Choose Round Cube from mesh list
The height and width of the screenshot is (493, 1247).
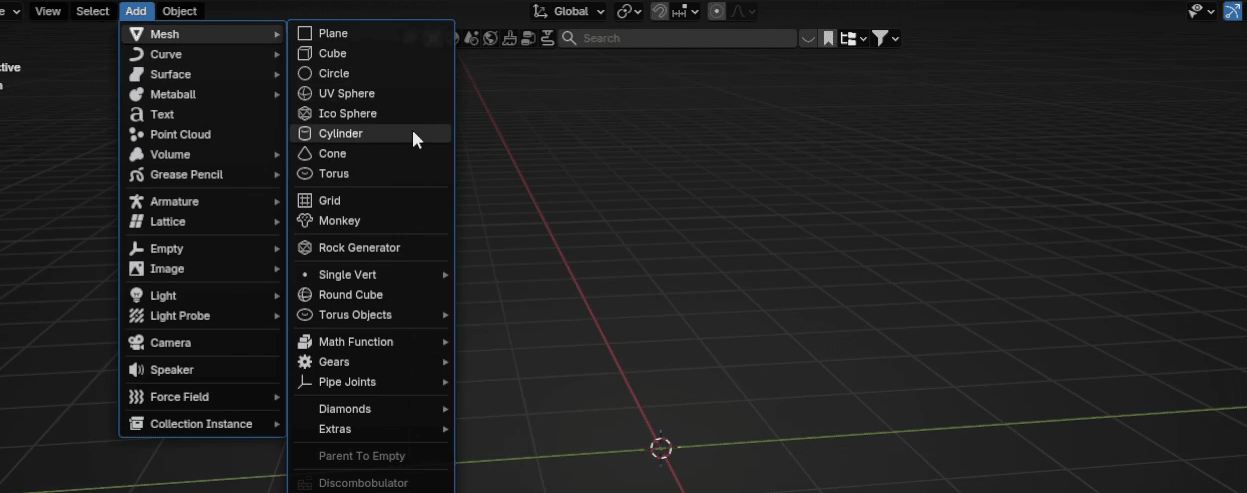(x=350, y=295)
